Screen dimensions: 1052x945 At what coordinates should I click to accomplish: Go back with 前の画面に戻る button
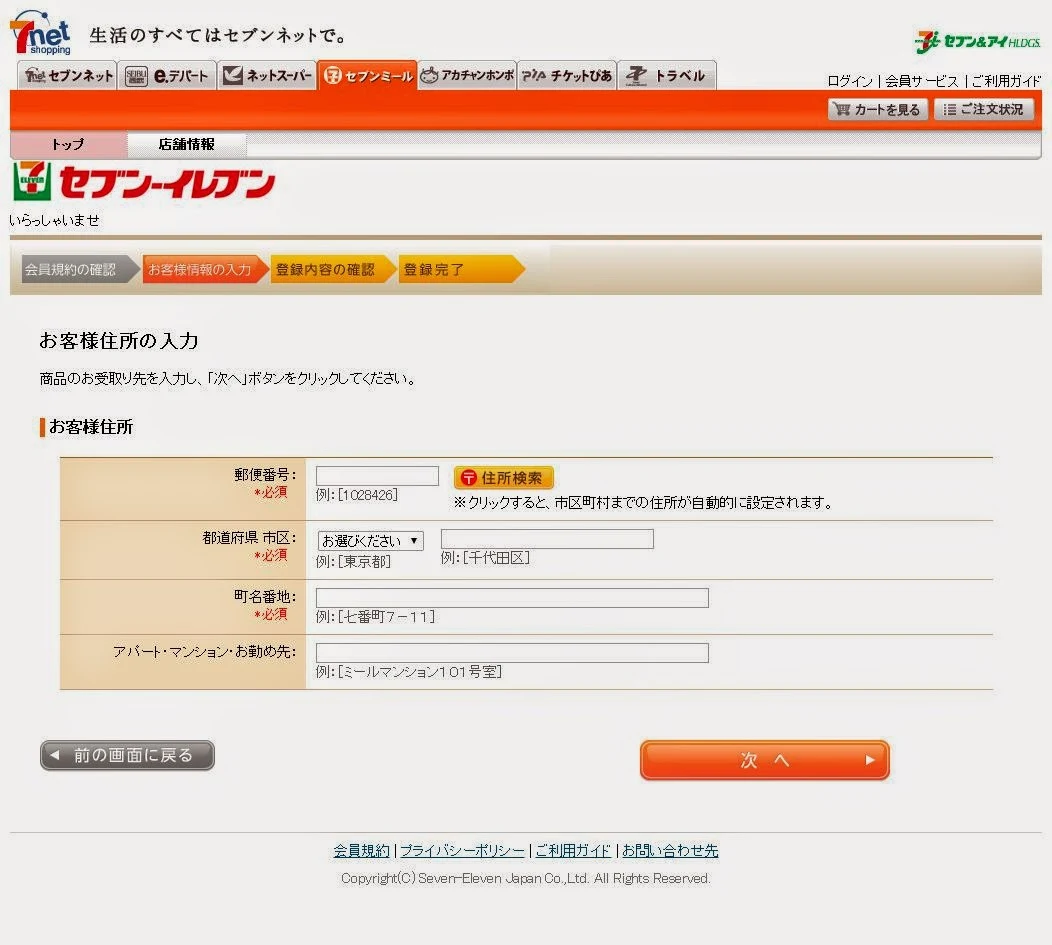[127, 756]
